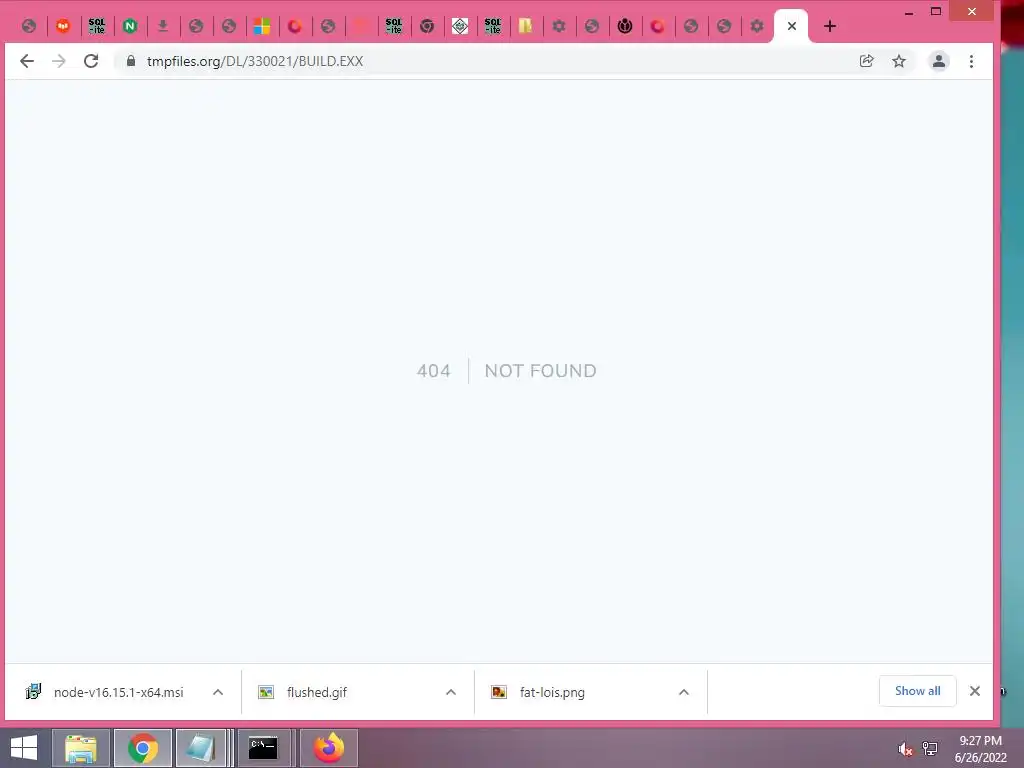This screenshot has width=1024, height=768.
Task: Switch to the Microsoft logo tab
Action: coord(262,26)
